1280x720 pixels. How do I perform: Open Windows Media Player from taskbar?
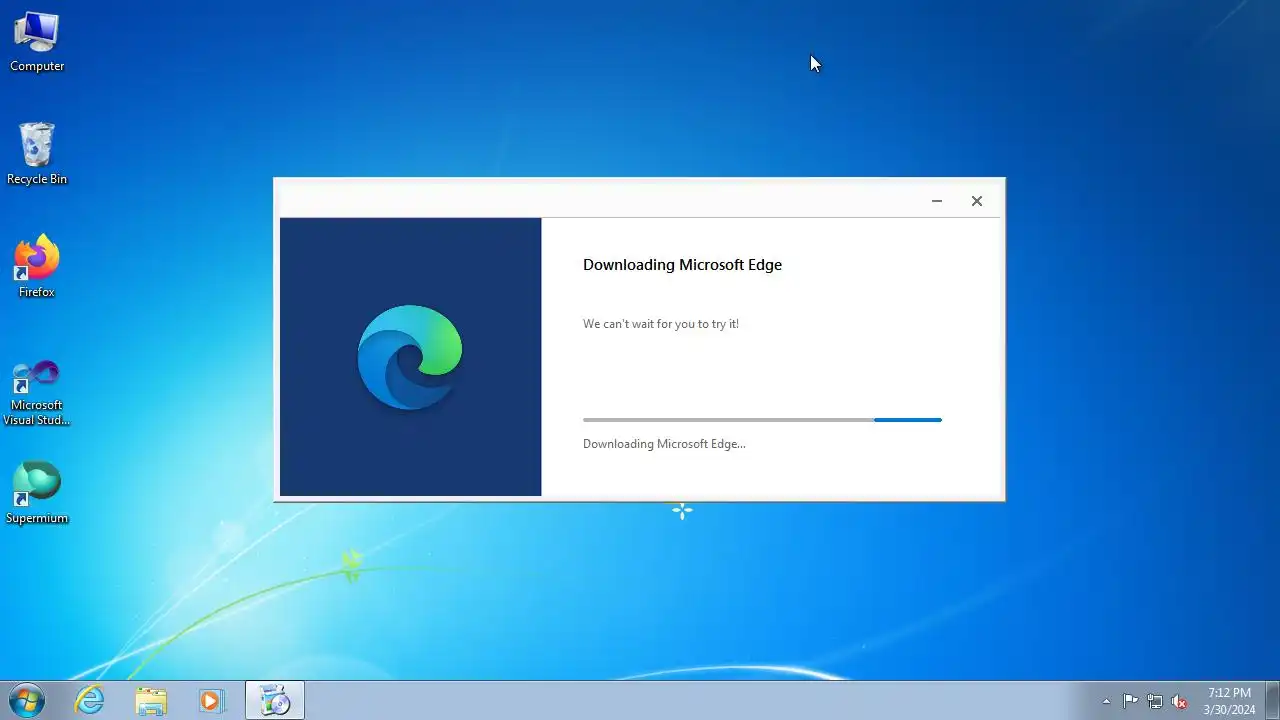[x=211, y=700]
